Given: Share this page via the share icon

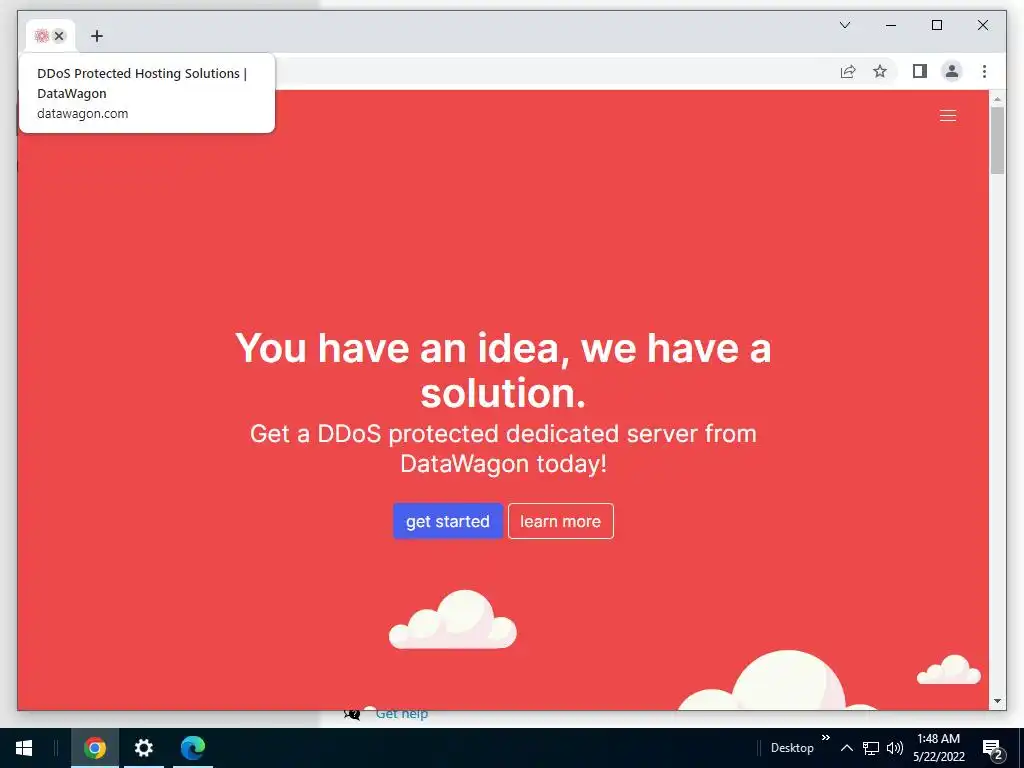Looking at the screenshot, I should point(848,71).
